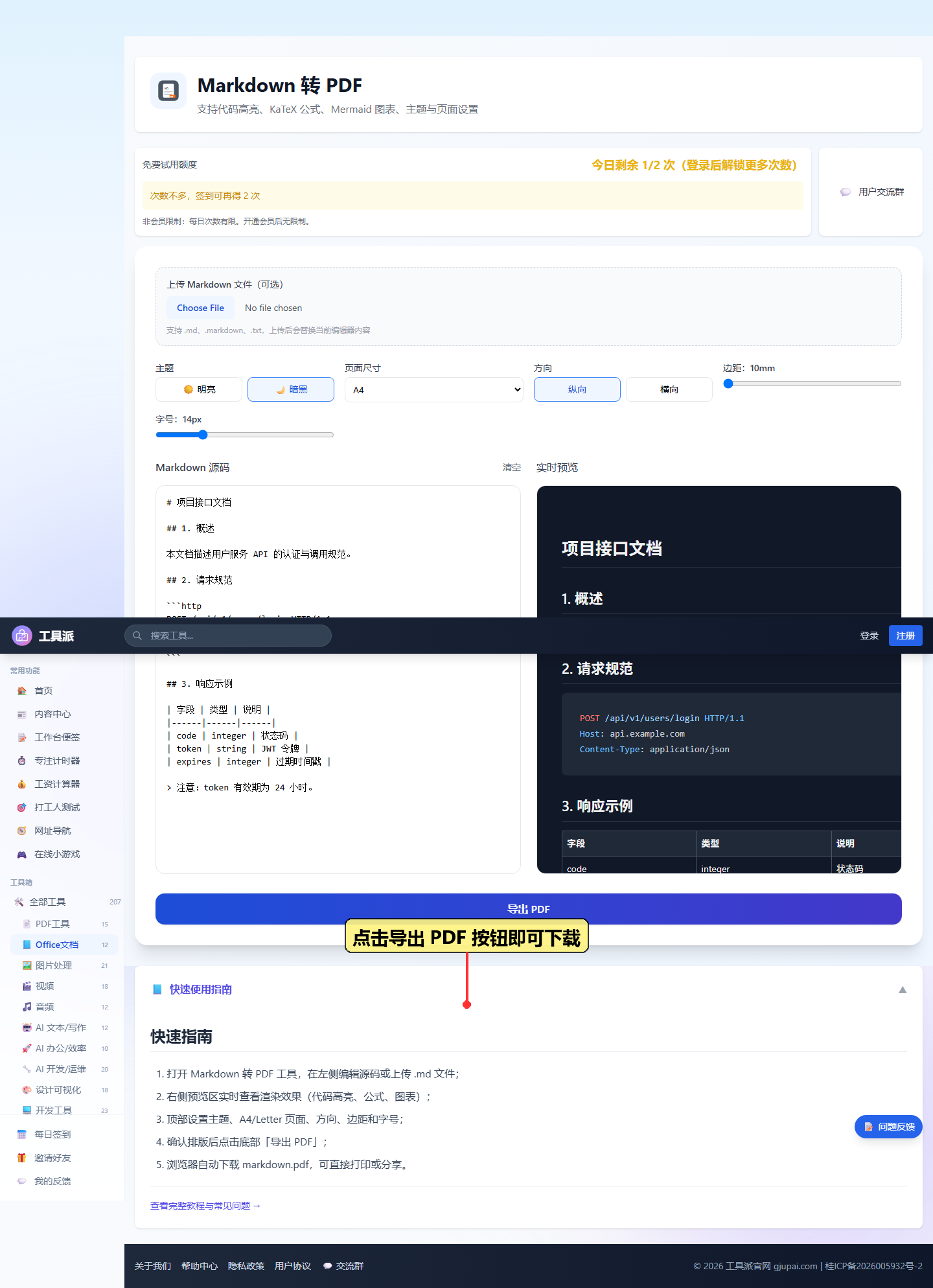Click 专注计时器 timer icon

point(22,761)
